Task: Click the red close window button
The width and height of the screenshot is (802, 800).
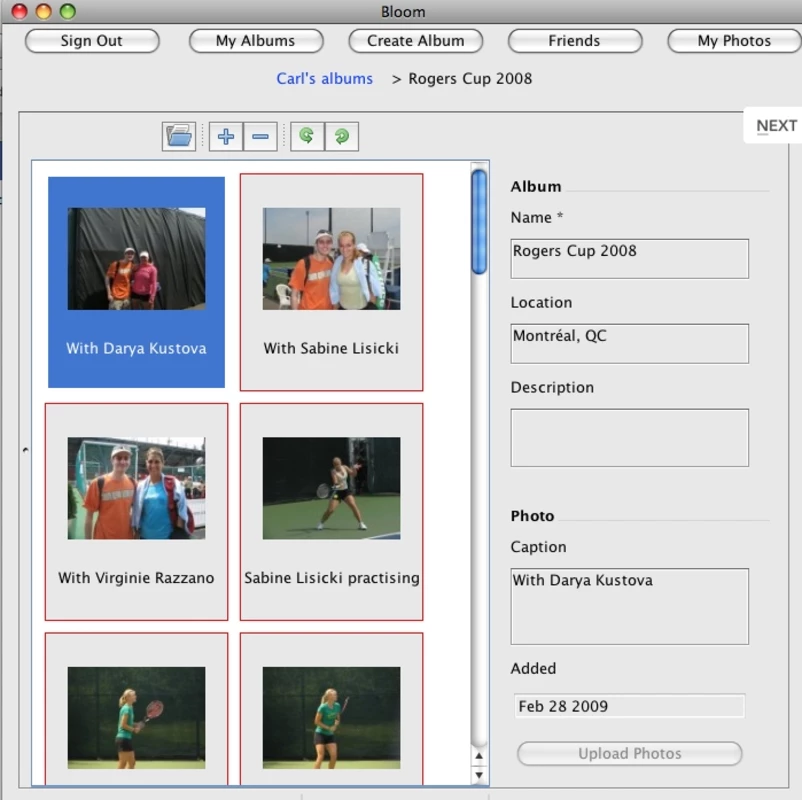Action: click(x=19, y=11)
